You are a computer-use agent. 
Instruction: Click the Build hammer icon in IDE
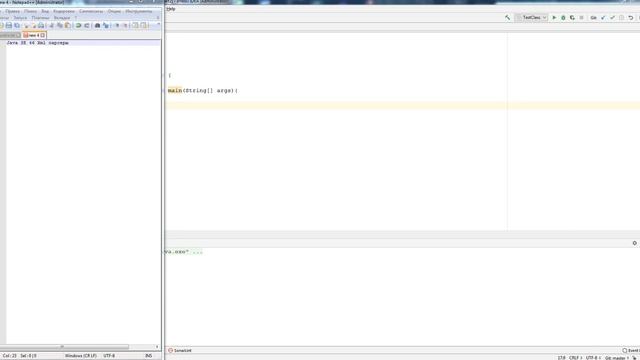tap(507, 18)
